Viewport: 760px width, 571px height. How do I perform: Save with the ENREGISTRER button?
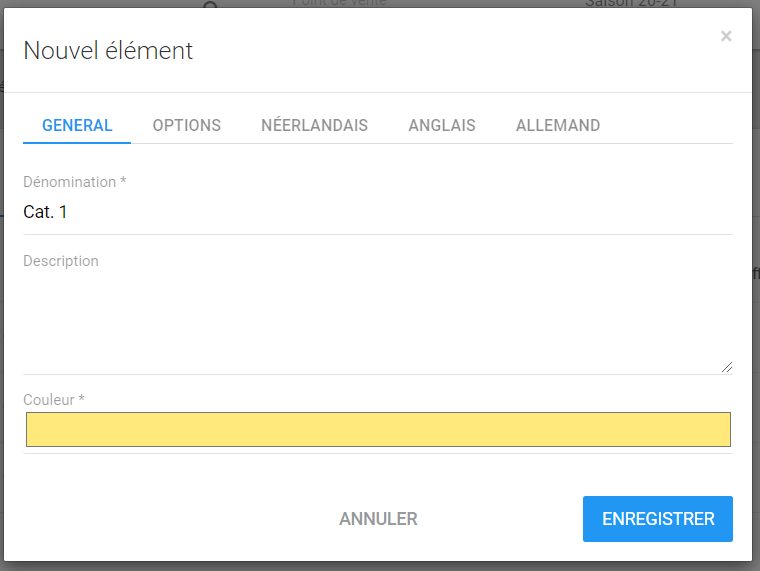coord(658,519)
